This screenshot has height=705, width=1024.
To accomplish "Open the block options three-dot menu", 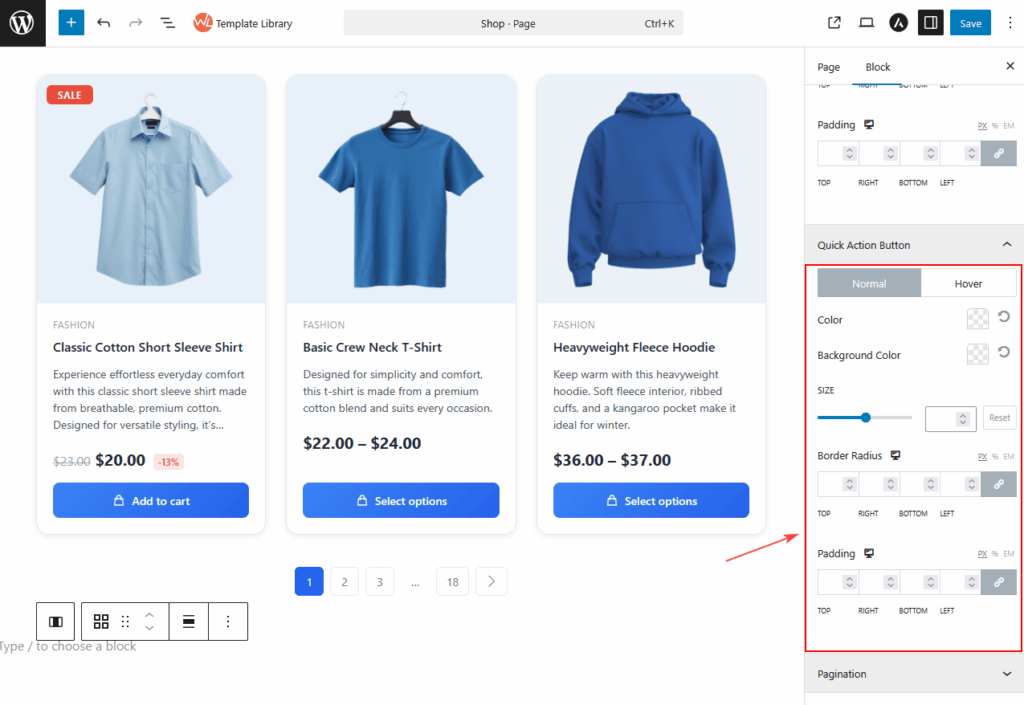I will [x=228, y=621].
